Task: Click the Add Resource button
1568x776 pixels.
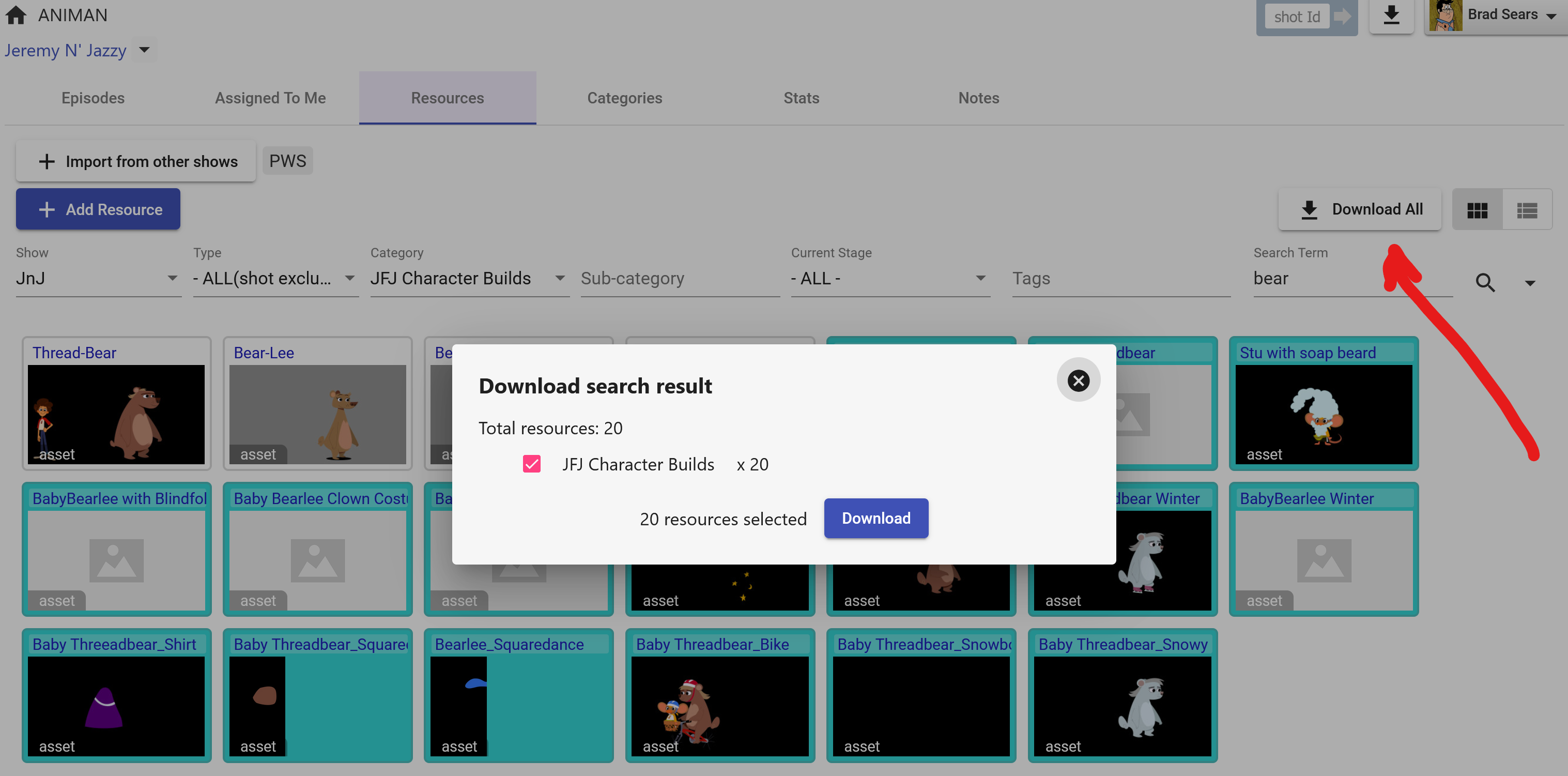Action: [x=98, y=209]
